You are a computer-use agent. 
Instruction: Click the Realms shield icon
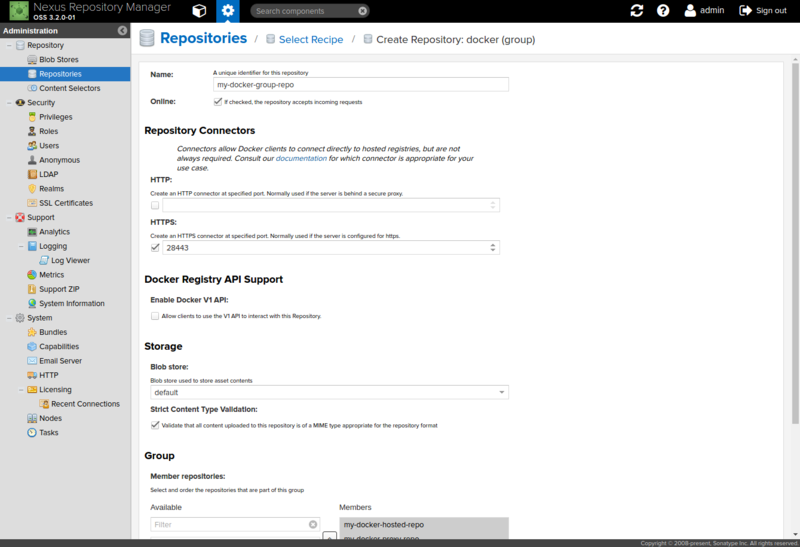[32, 188]
